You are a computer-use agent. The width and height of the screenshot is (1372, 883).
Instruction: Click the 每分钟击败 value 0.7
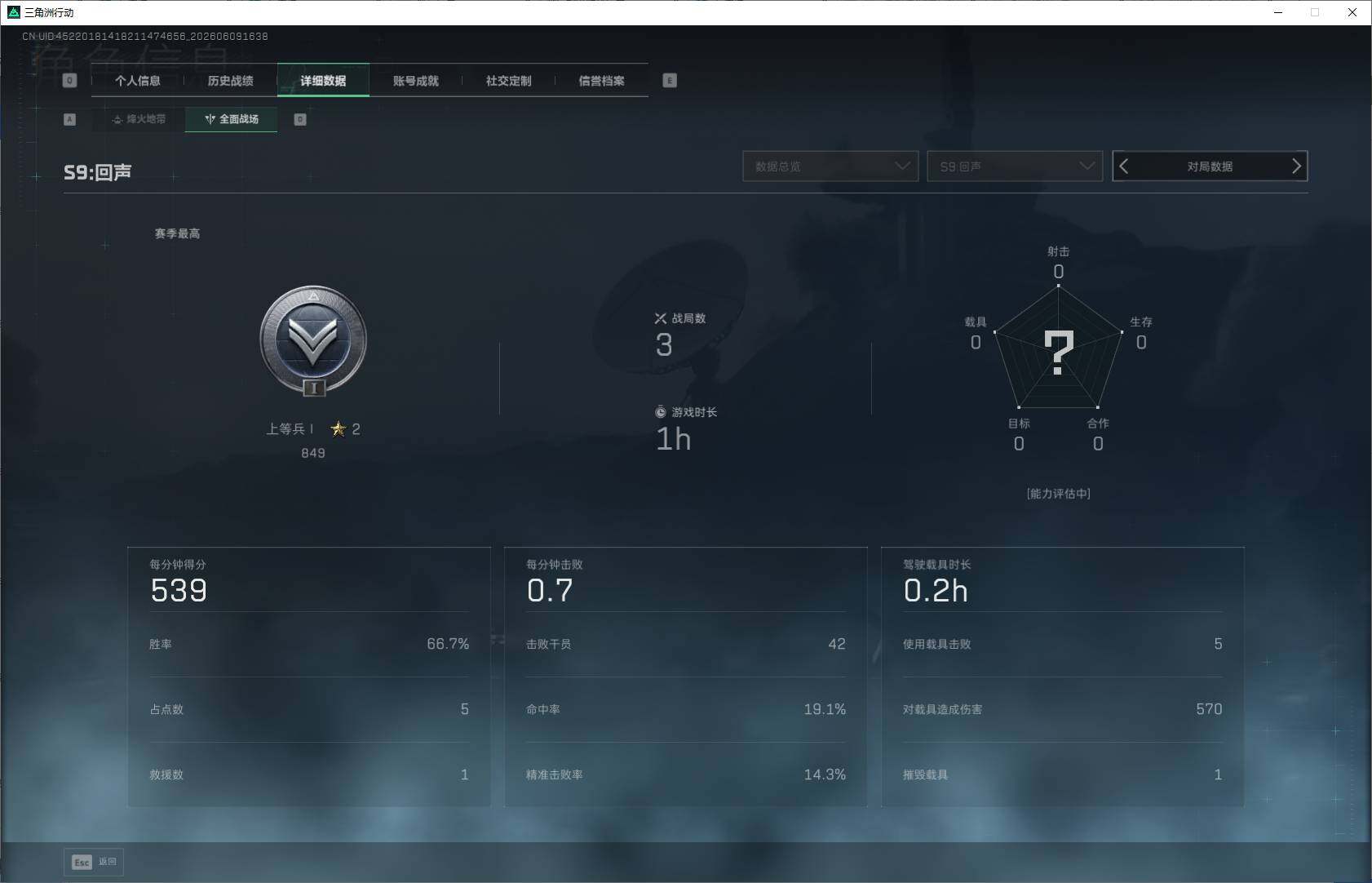550,590
